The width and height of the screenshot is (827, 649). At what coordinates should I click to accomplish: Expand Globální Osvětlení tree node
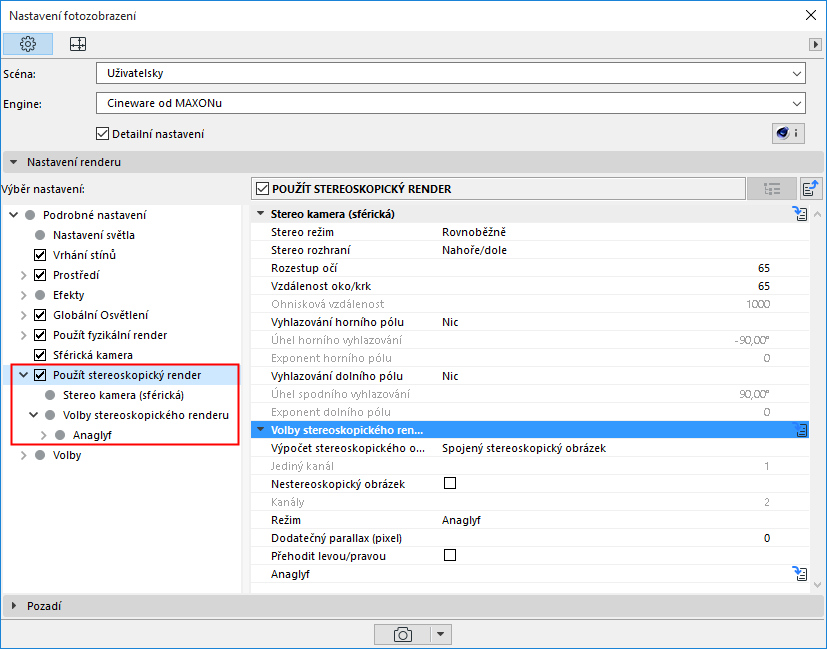24,315
